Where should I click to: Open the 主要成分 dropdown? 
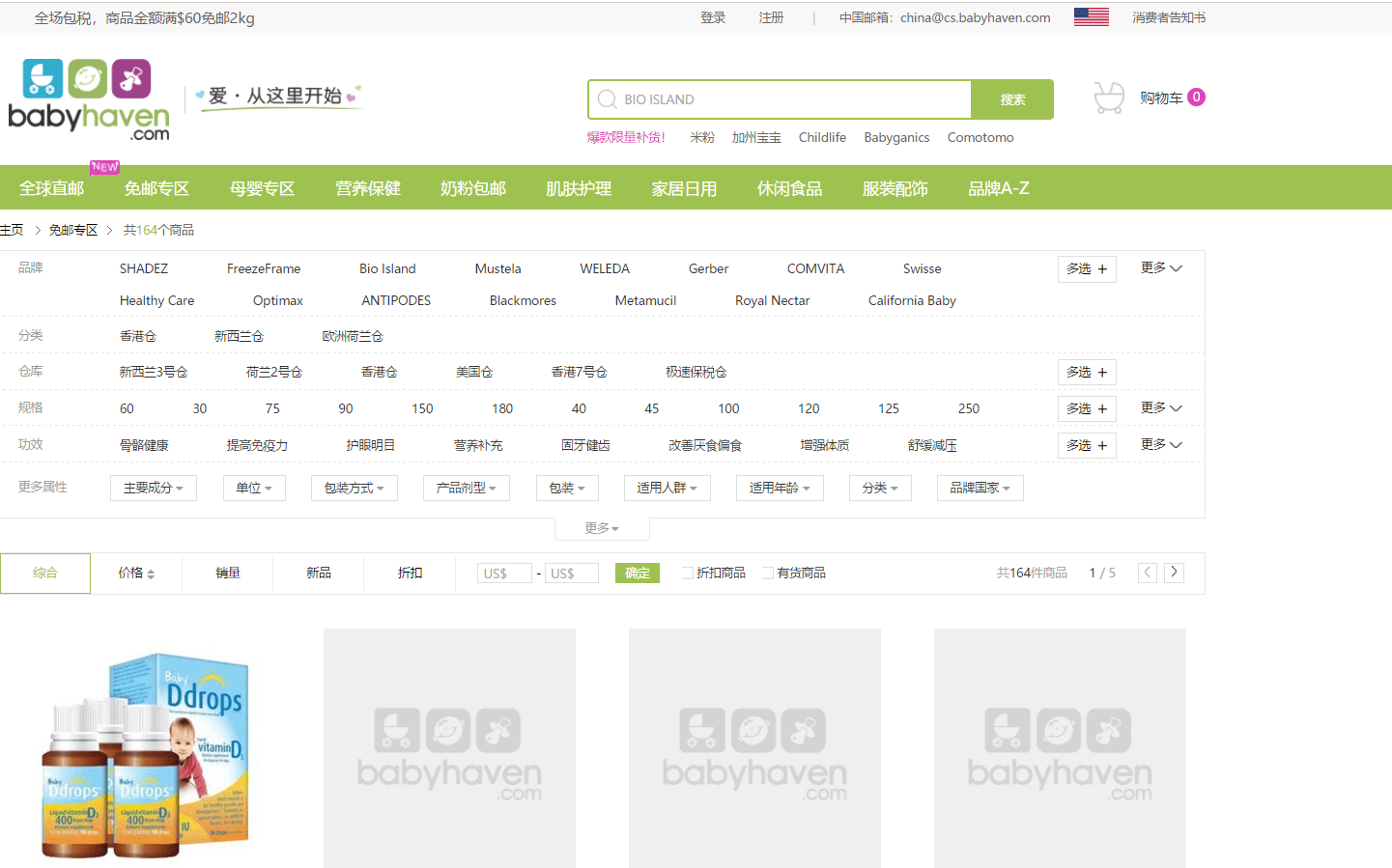pyautogui.click(x=154, y=488)
